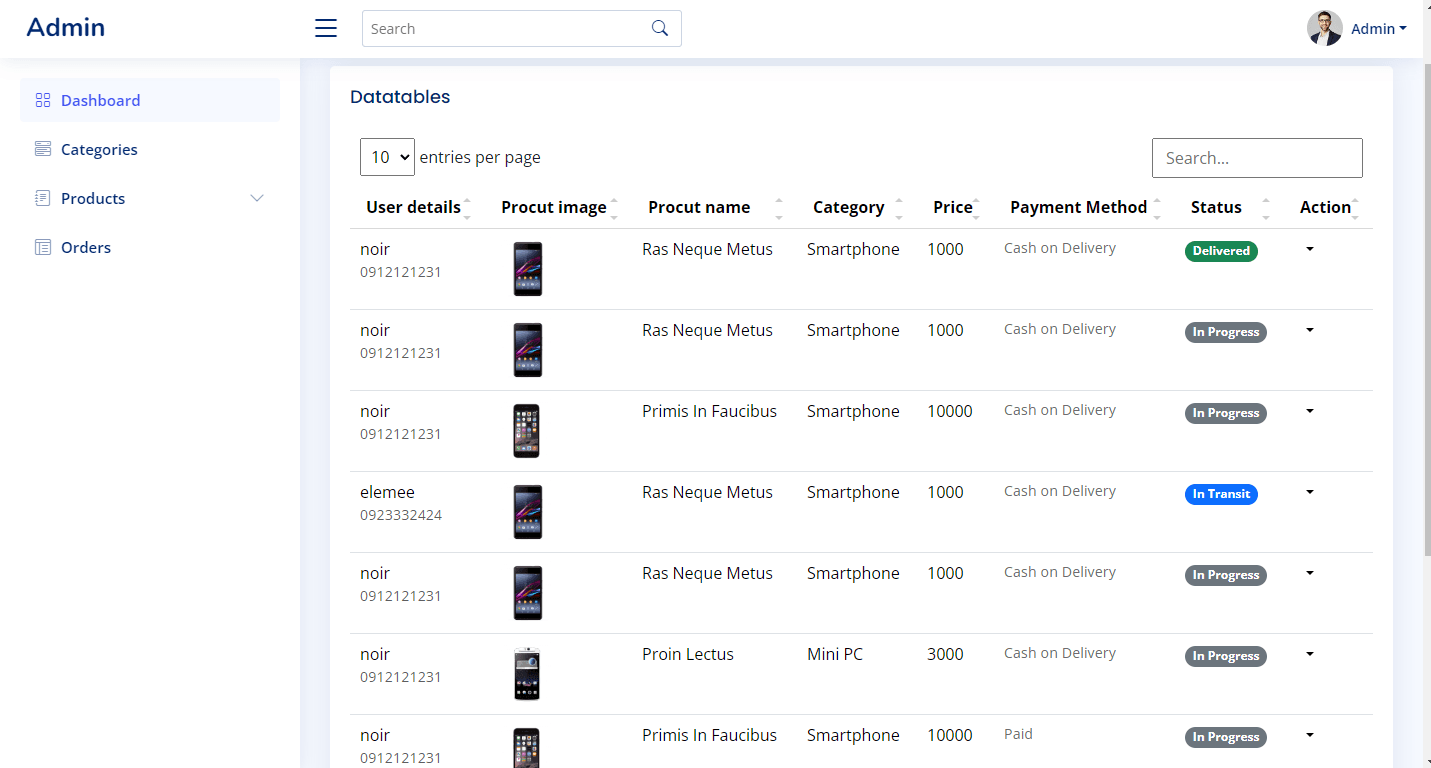Click the 'Paid' payment method cell

[1018, 734]
